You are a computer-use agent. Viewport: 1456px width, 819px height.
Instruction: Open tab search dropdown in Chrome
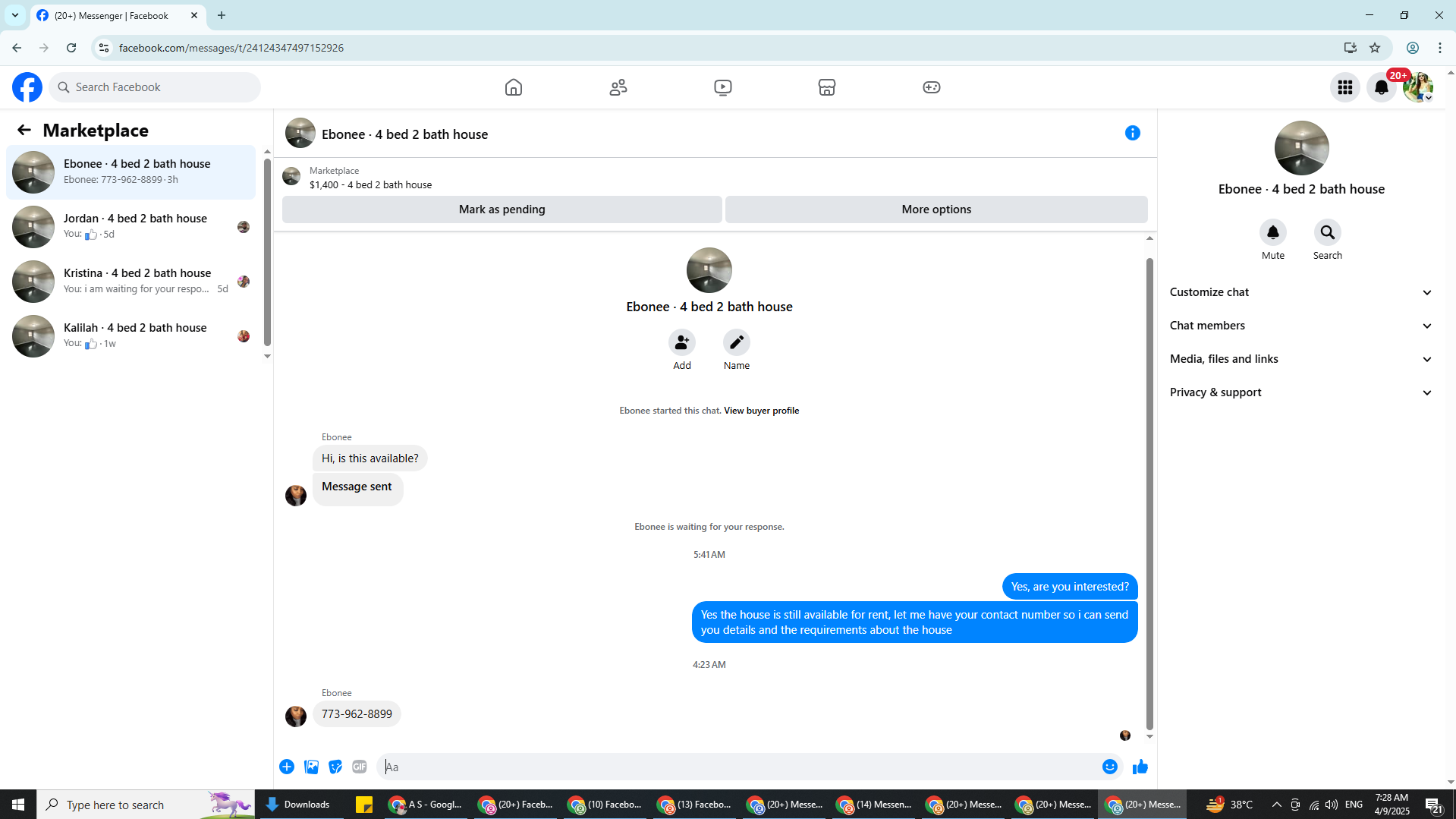tap(15, 15)
